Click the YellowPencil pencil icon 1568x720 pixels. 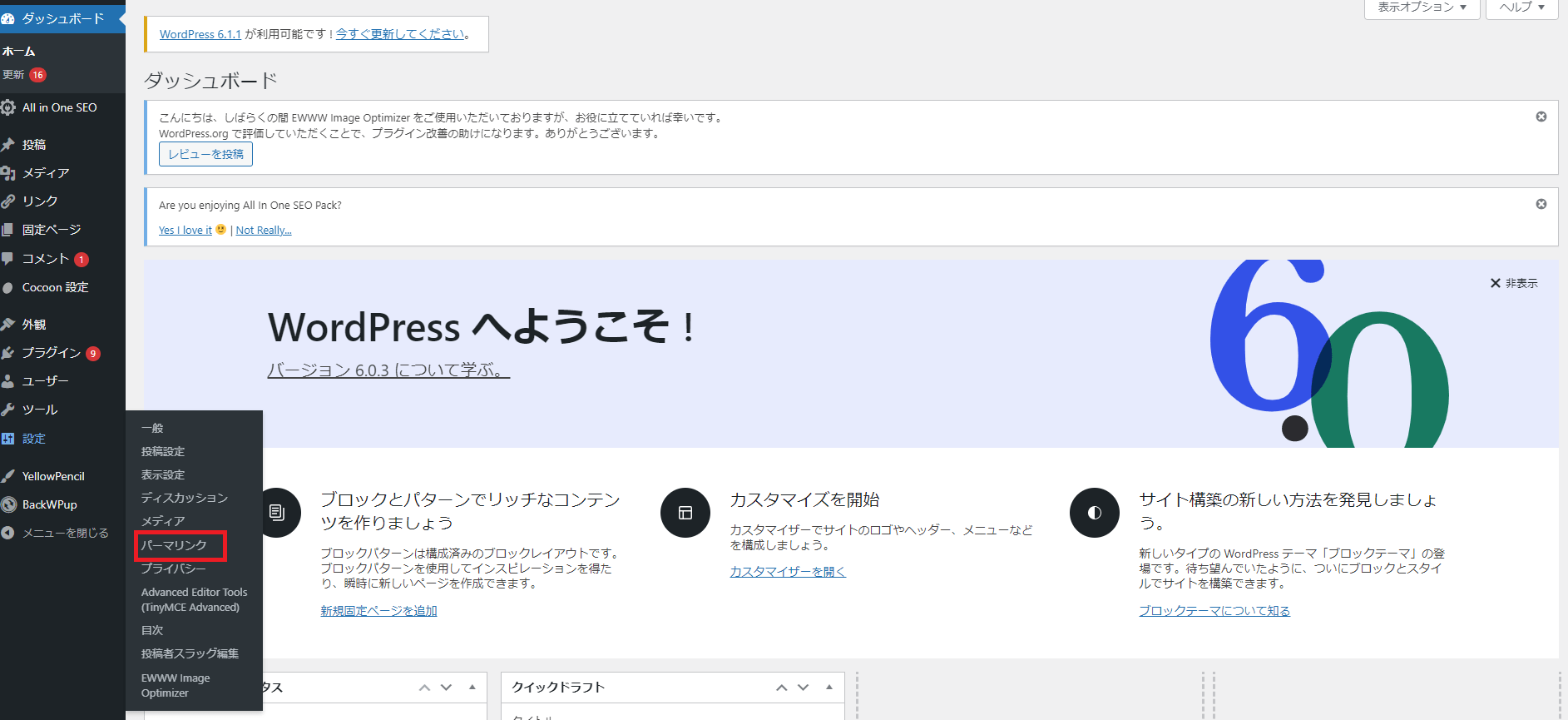8,476
